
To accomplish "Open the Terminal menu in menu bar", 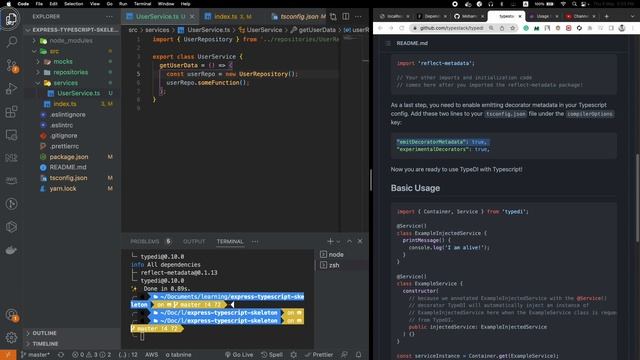I will (142, 4).
